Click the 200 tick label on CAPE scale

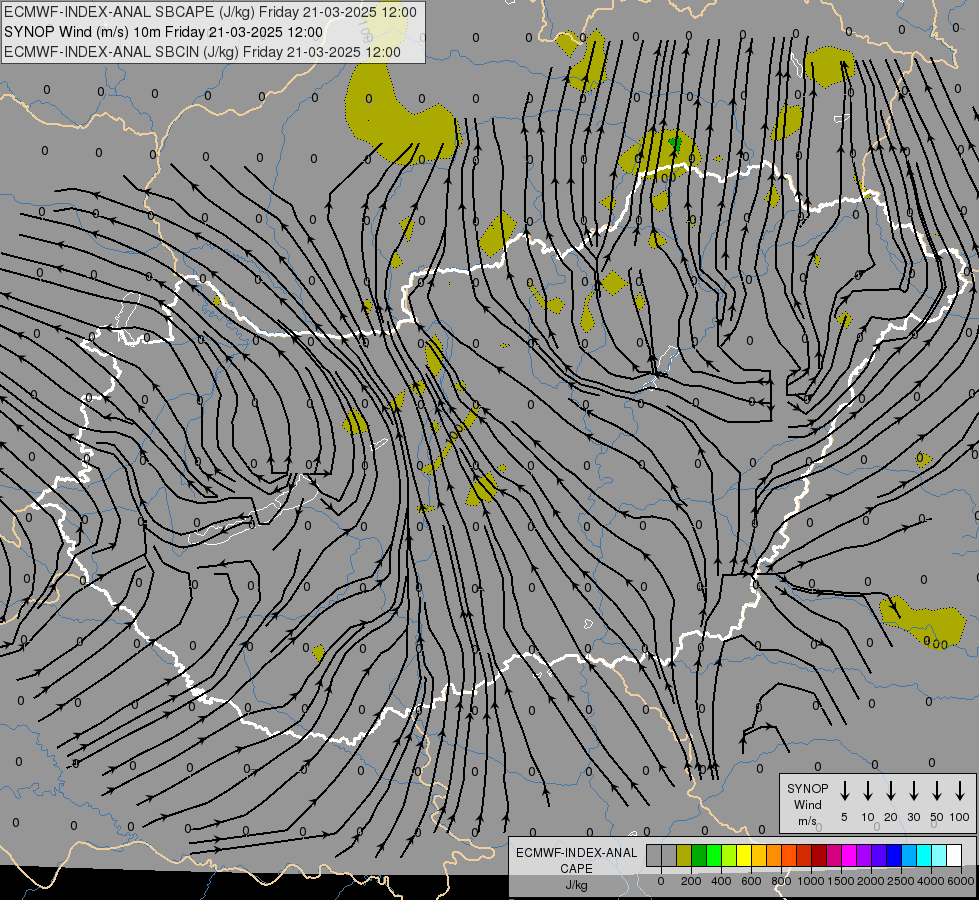pyautogui.click(x=691, y=881)
